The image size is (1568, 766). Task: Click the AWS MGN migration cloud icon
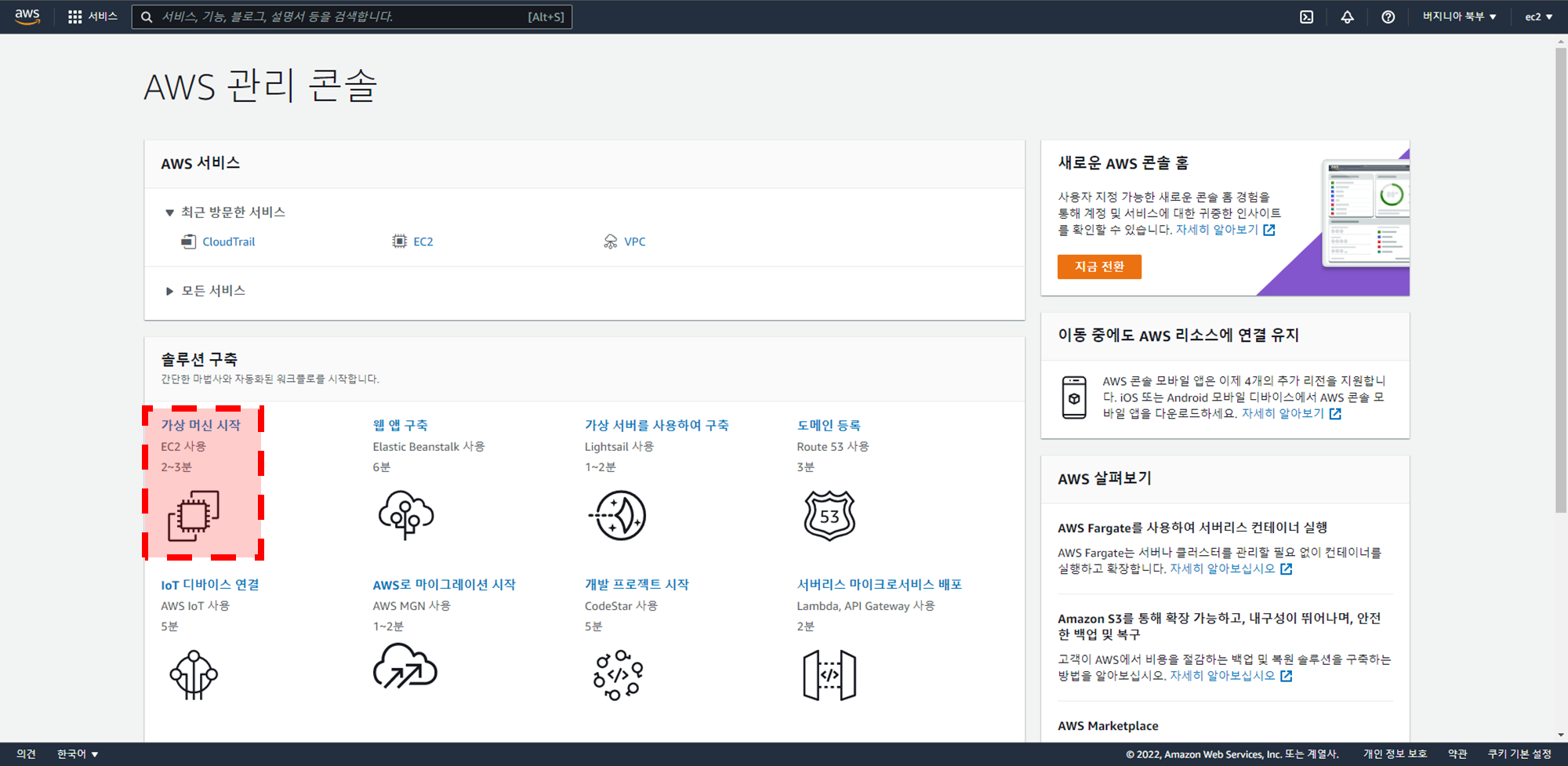(x=405, y=666)
